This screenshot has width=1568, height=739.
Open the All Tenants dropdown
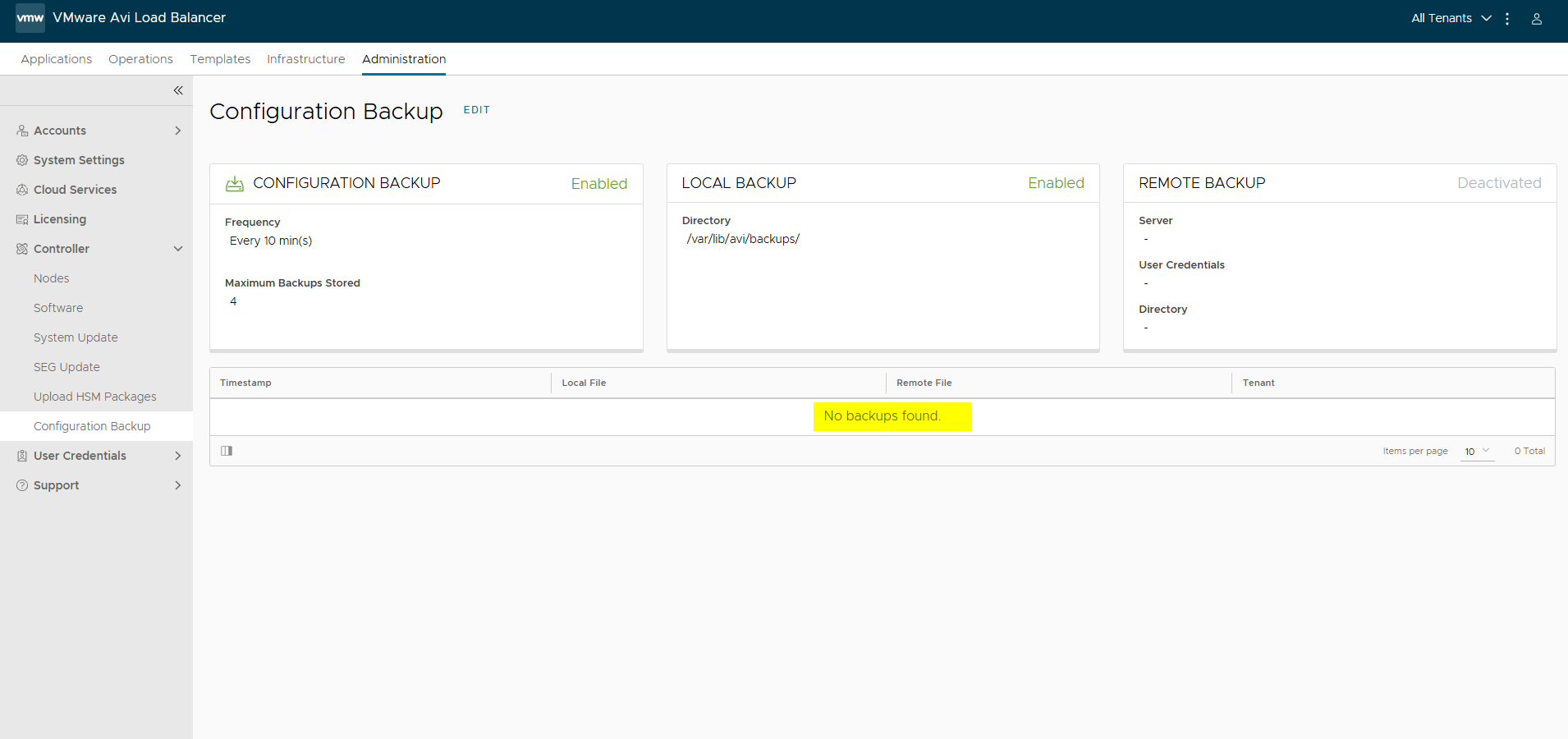click(x=1451, y=18)
